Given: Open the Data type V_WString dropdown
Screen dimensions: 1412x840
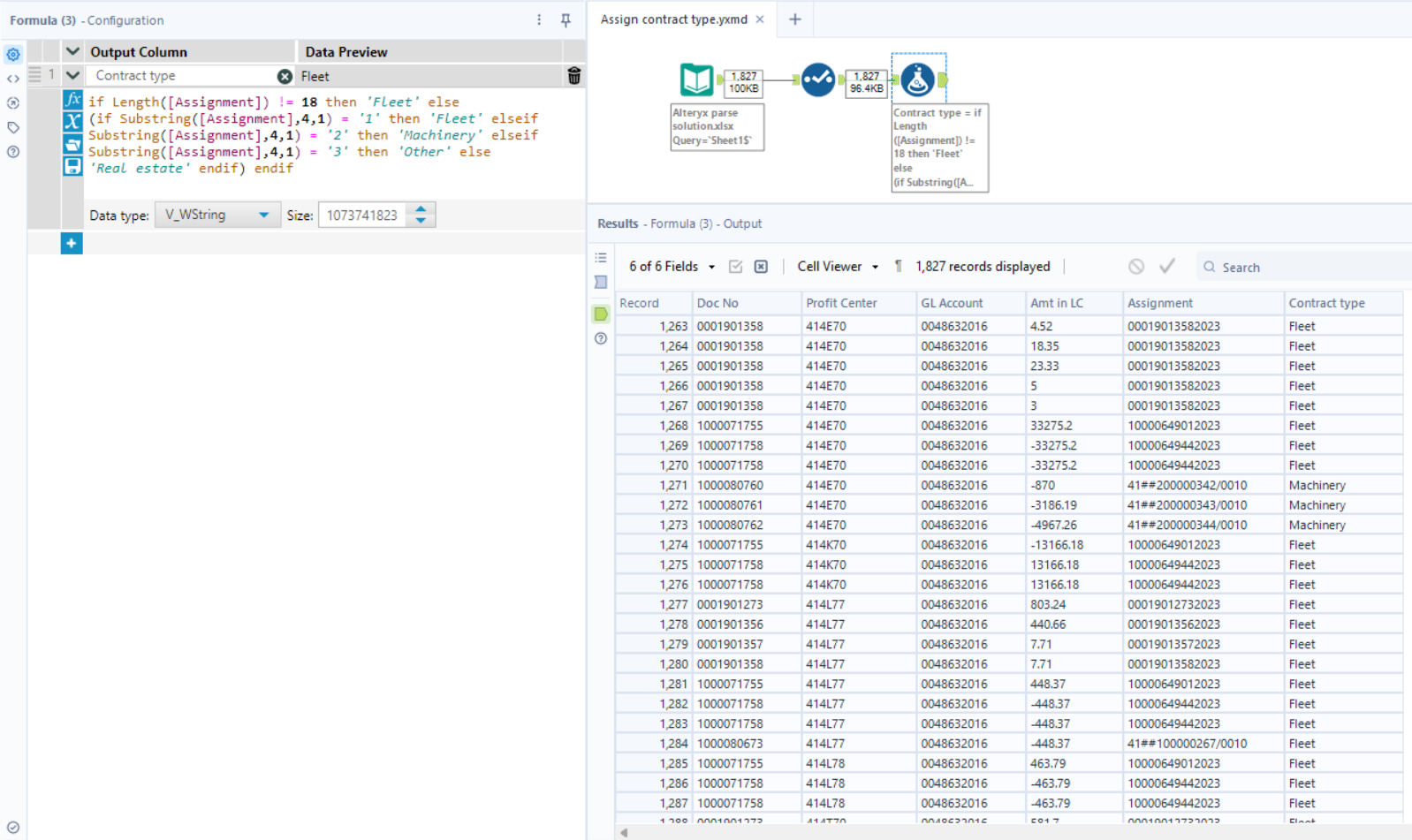Looking at the screenshot, I should pos(217,215).
